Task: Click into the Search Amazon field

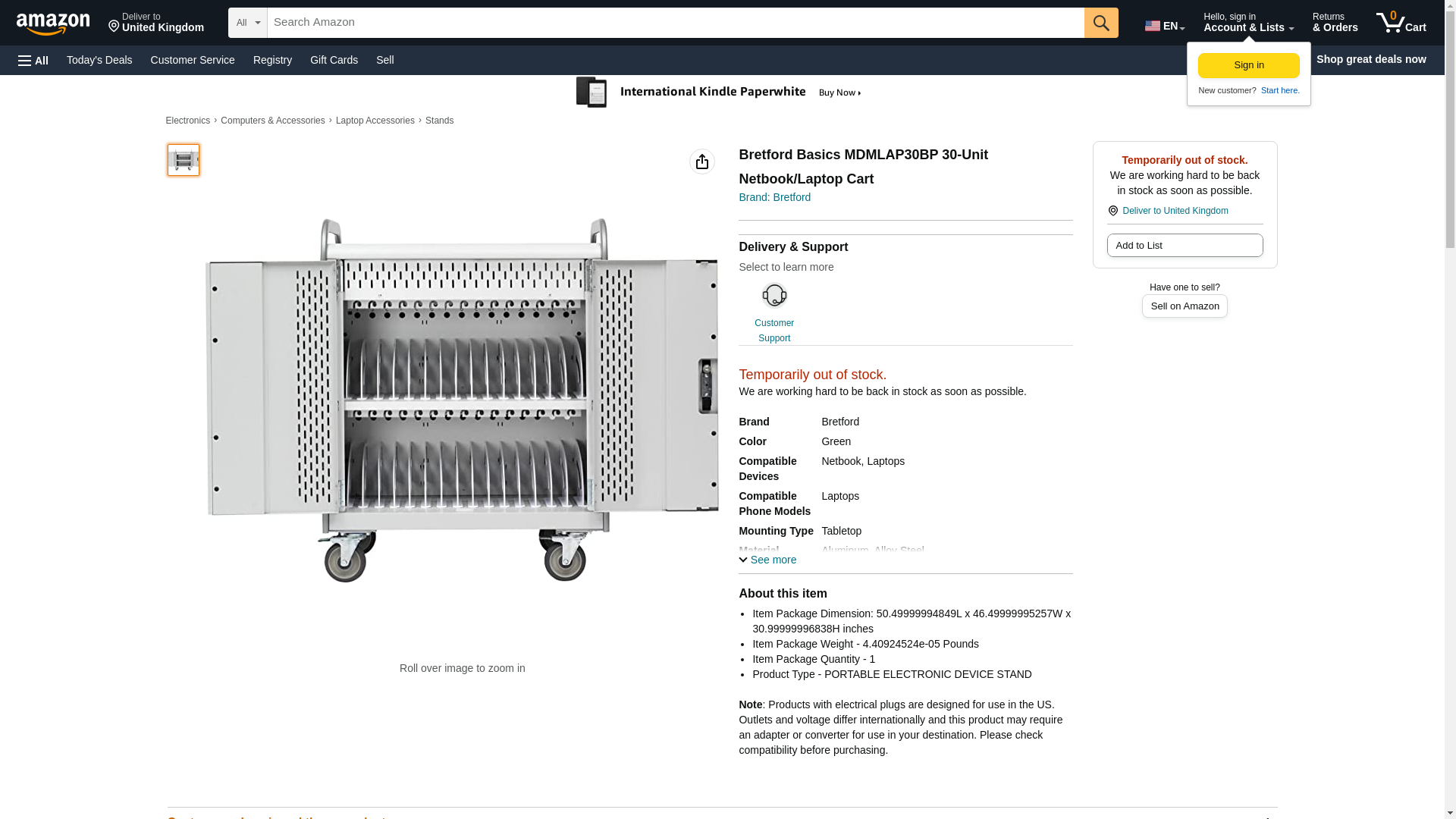Action: 675,23
